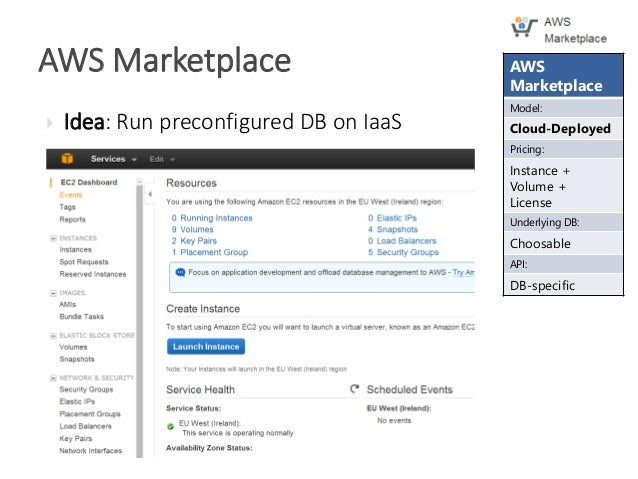Open Spot Requests sidebar item

point(84,262)
